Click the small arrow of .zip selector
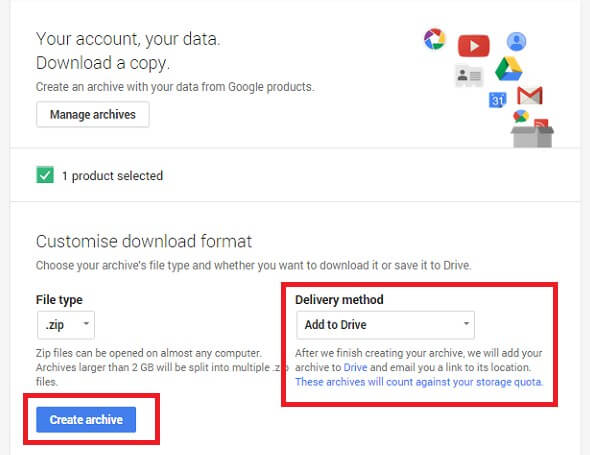Screen dimensions: 590x455 click(x=86, y=323)
